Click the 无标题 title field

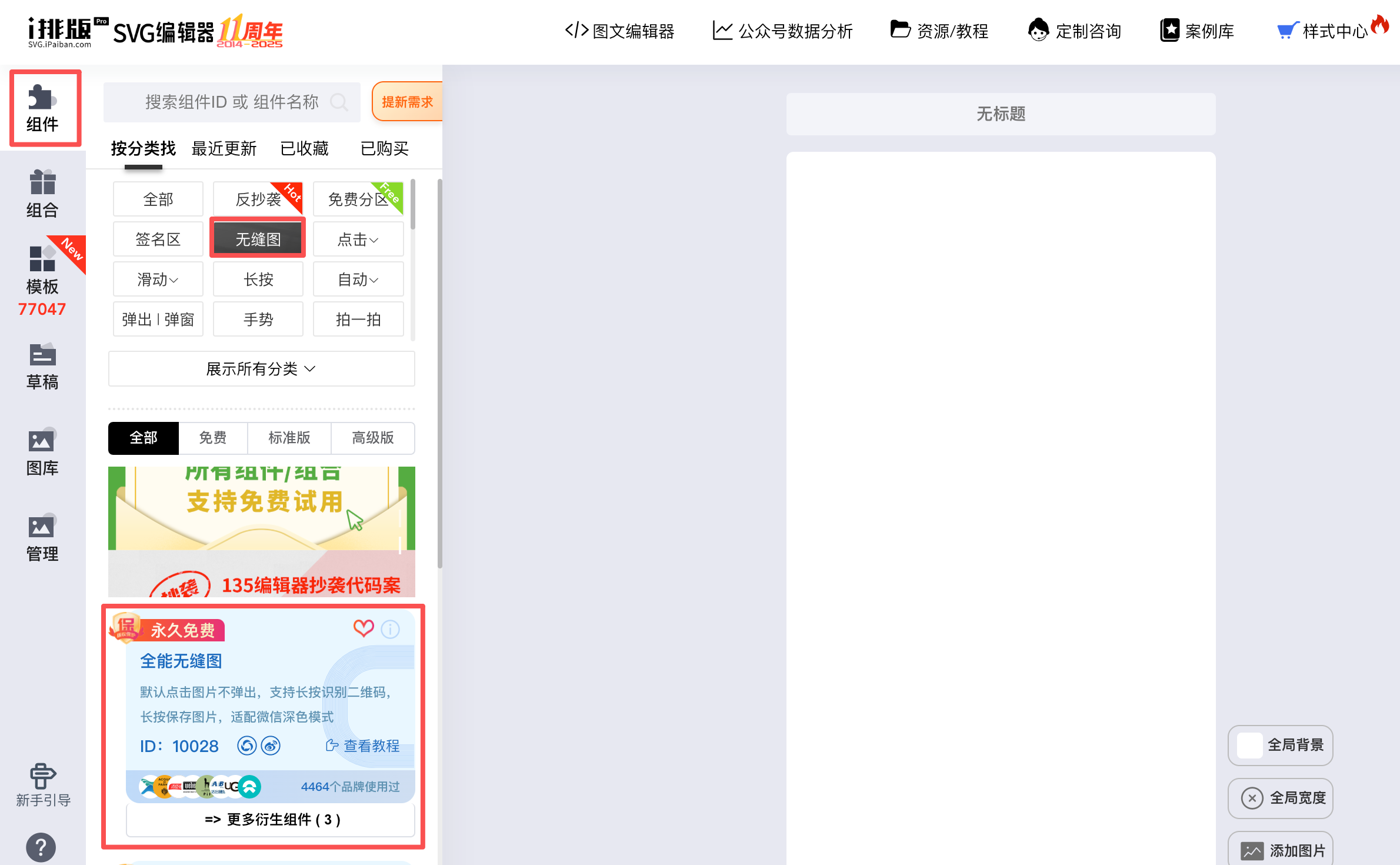point(1001,114)
